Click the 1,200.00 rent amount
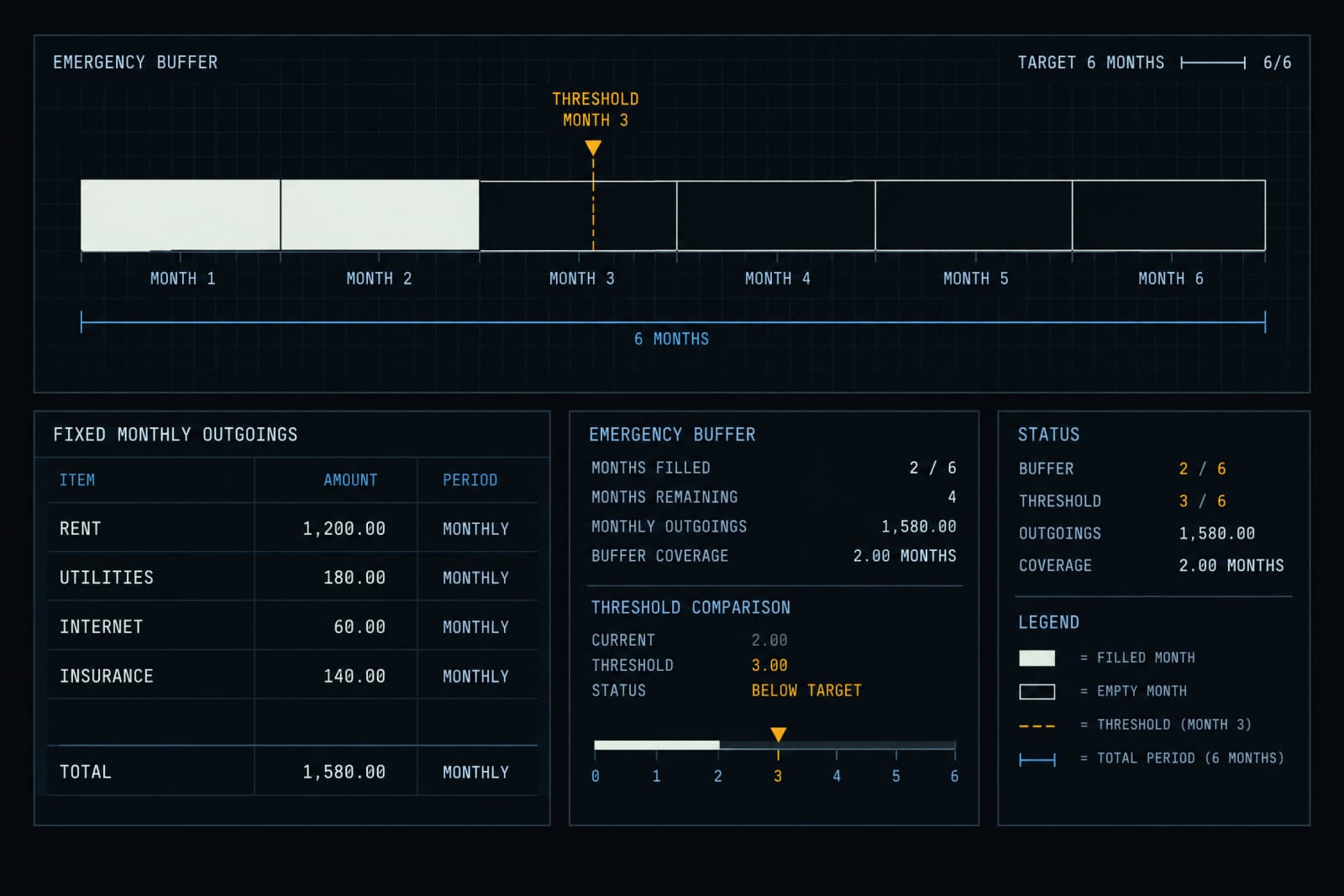The height and width of the screenshot is (896, 1344). pyautogui.click(x=344, y=529)
